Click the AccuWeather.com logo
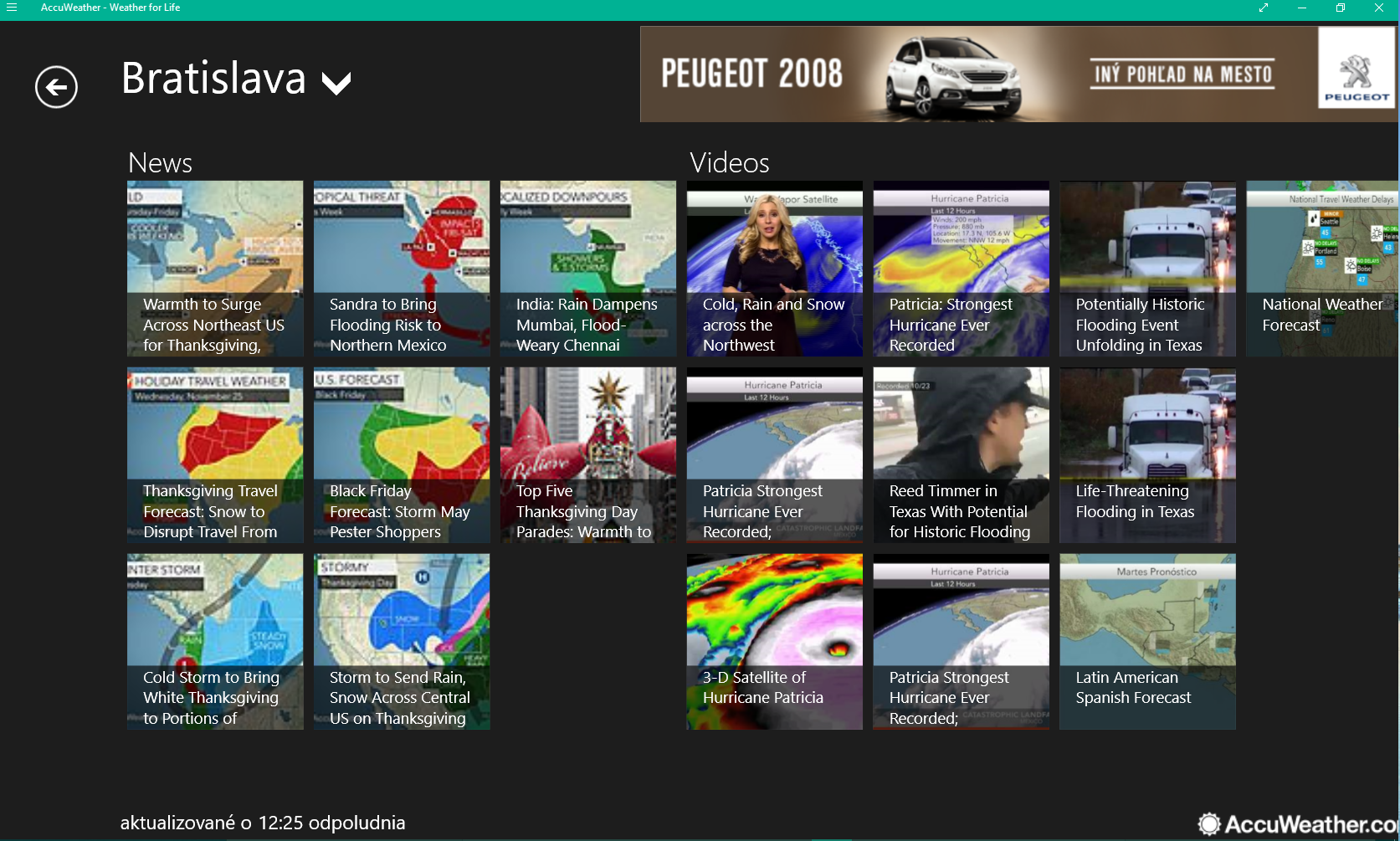This screenshot has width=1400, height=841. (1299, 824)
